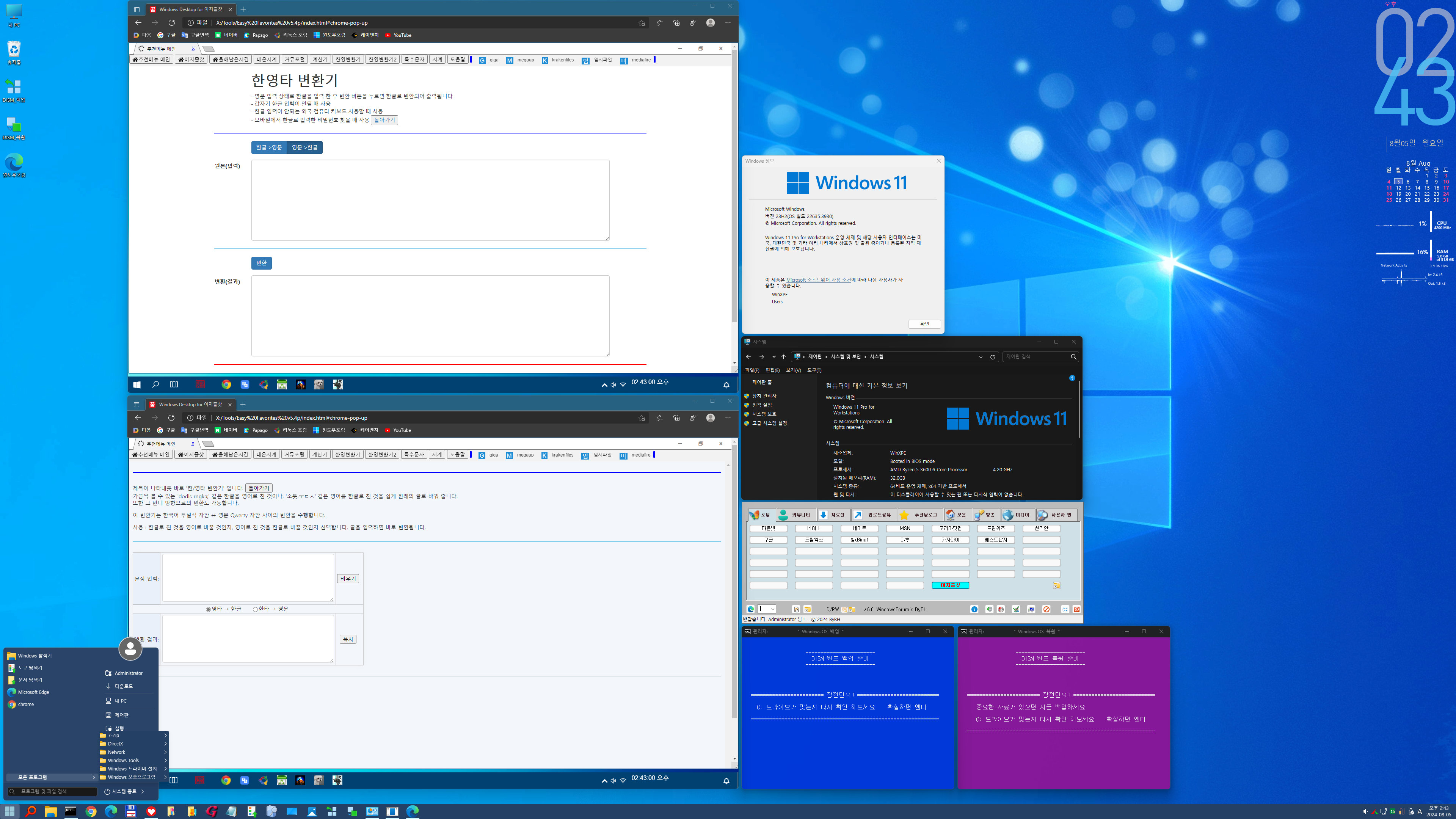
Task: Expand the Windows Tools folder in Start menu
Action: click(133, 760)
